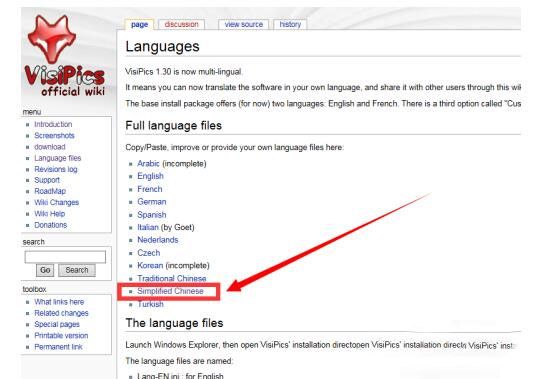Switch to the view source tab
The image size is (548, 379).
coord(244,24)
